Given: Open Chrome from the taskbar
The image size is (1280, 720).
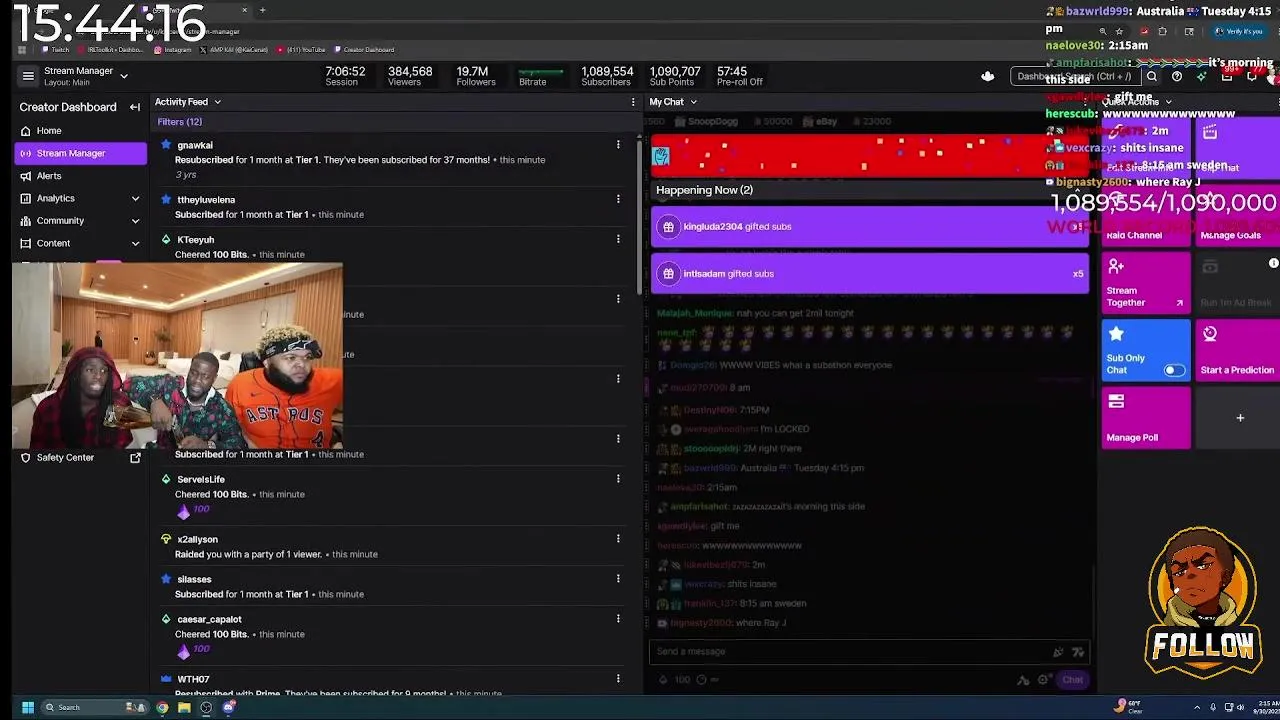Looking at the screenshot, I should 162,708.
